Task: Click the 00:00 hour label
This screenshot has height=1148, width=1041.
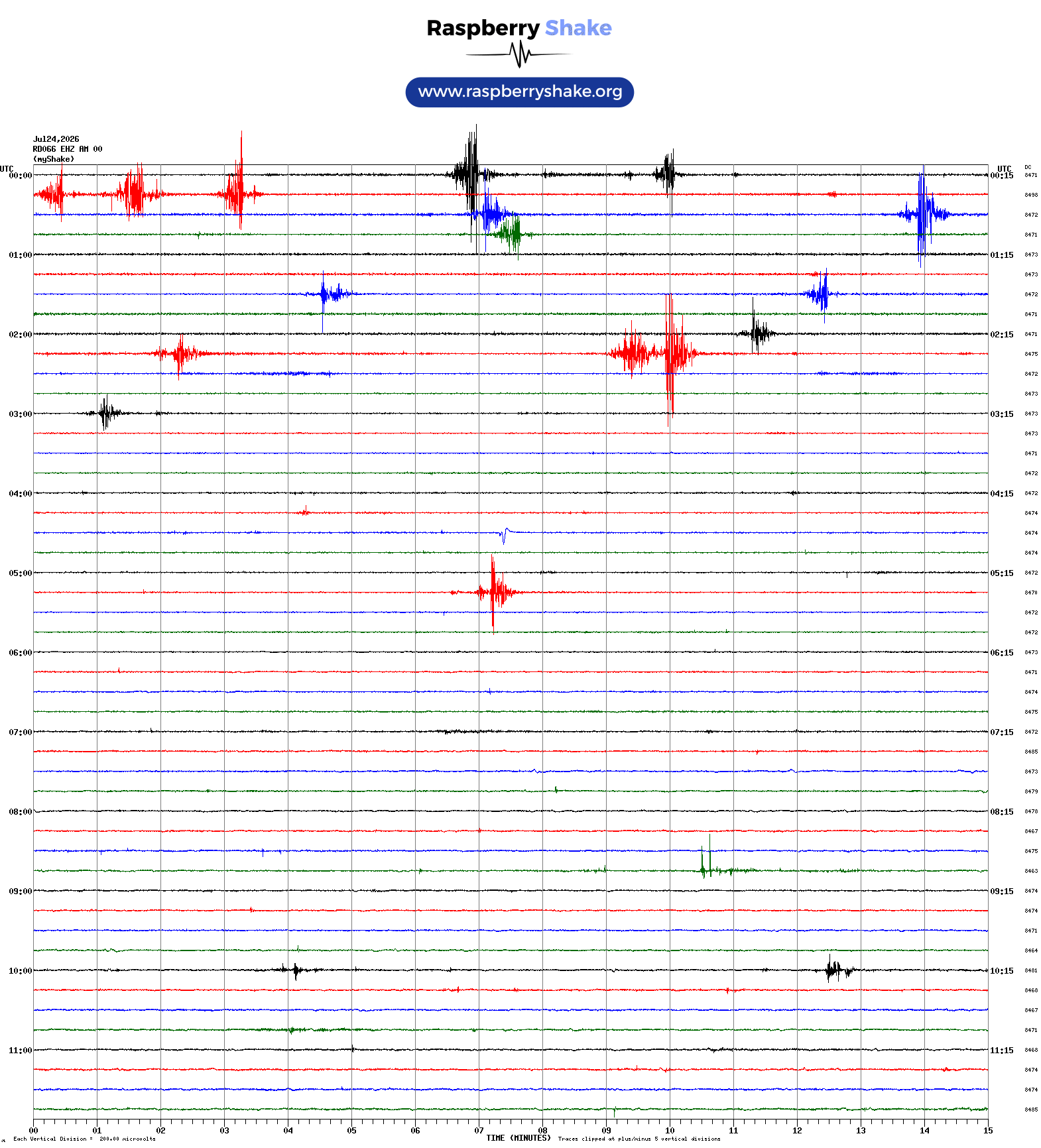Action: (x=21, y=176)
